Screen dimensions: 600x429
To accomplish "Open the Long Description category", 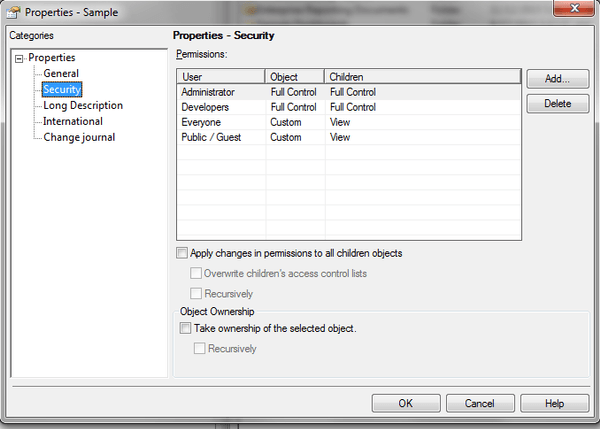I will point(83,106).
